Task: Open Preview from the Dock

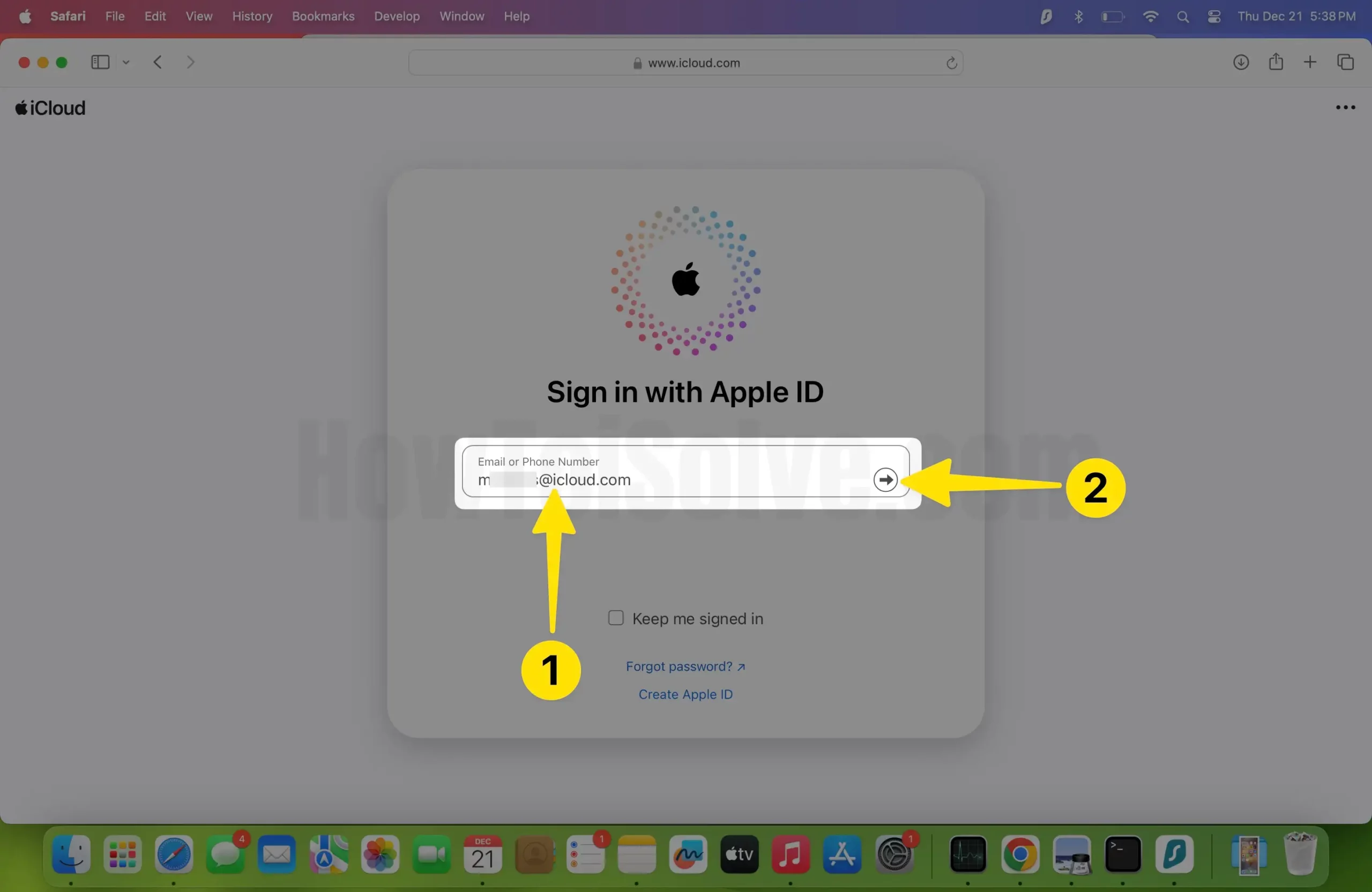Action: (1071, 854)
